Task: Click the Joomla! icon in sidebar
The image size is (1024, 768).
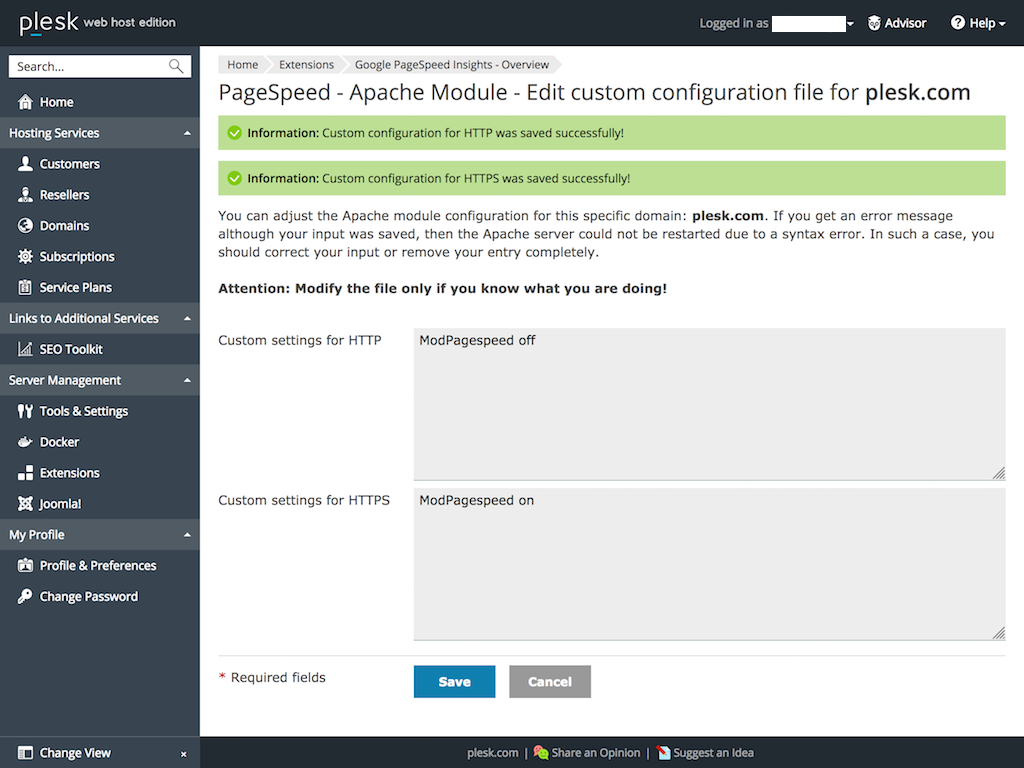Action: [x=26, y=504]
